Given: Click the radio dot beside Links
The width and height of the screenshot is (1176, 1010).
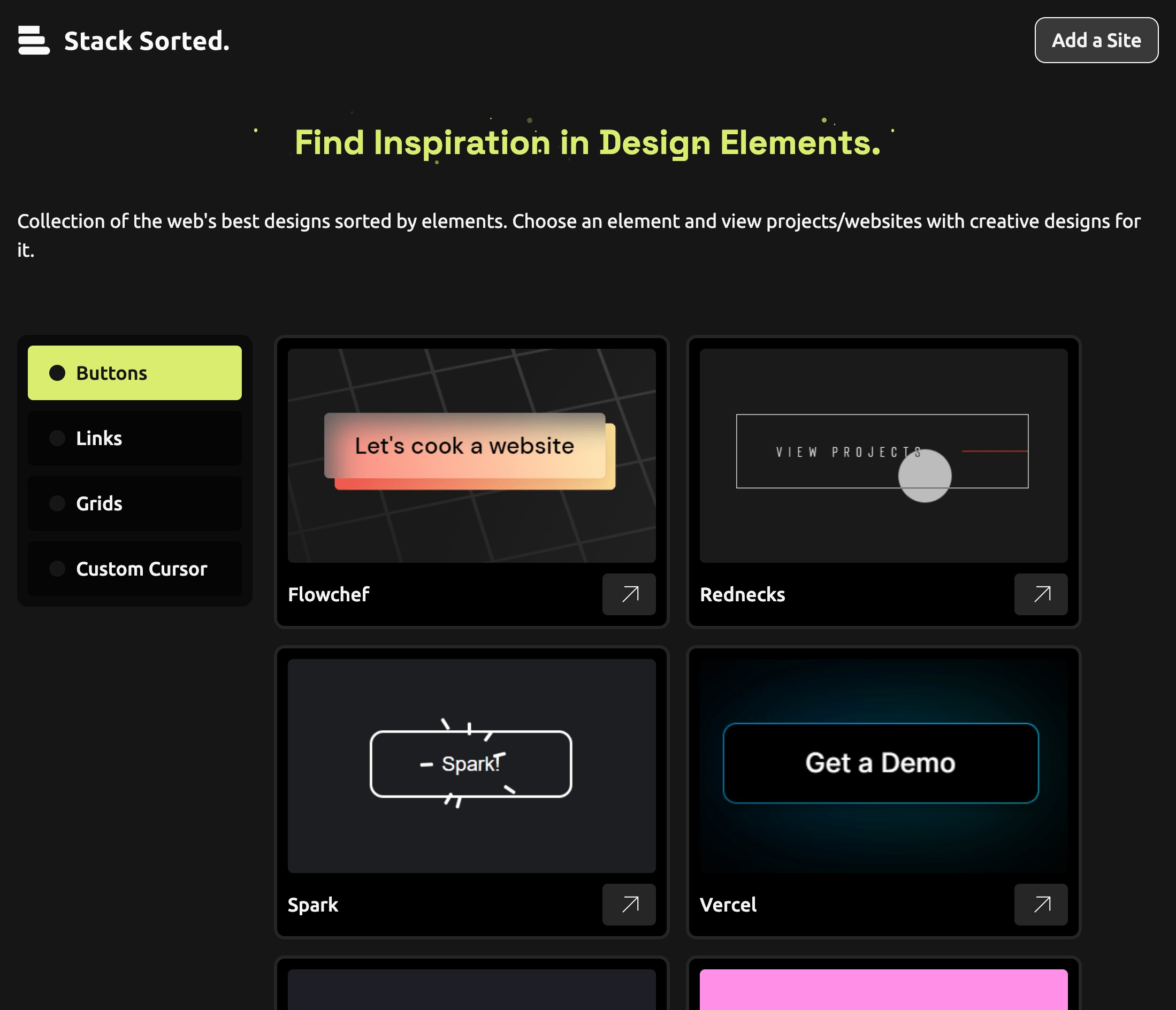Looking at the screenshot, I should (x=57, y=438).
